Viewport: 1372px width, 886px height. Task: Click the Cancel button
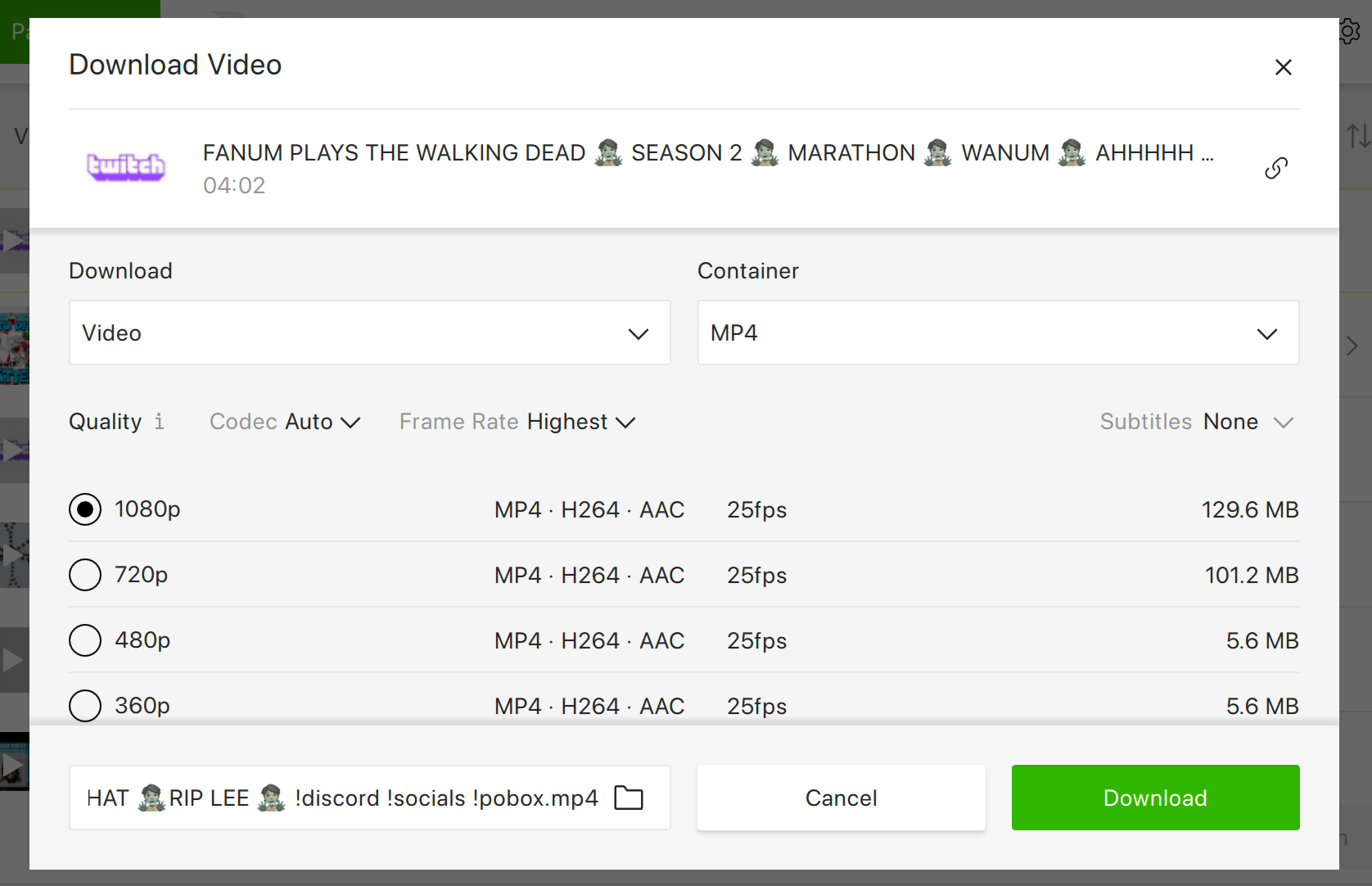(x=842, y=798)
